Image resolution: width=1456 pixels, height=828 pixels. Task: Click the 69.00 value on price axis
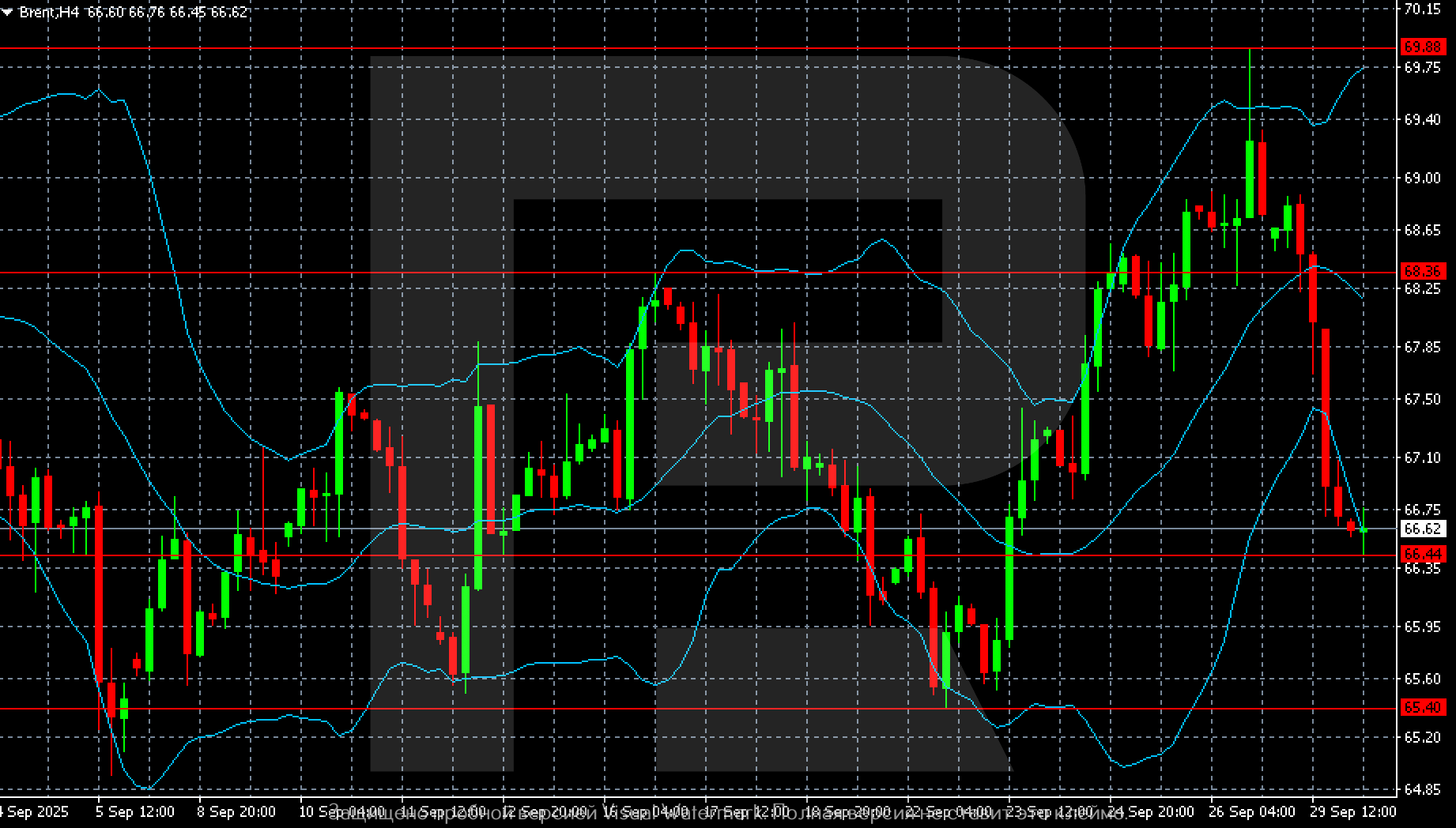coord(1422,179)
